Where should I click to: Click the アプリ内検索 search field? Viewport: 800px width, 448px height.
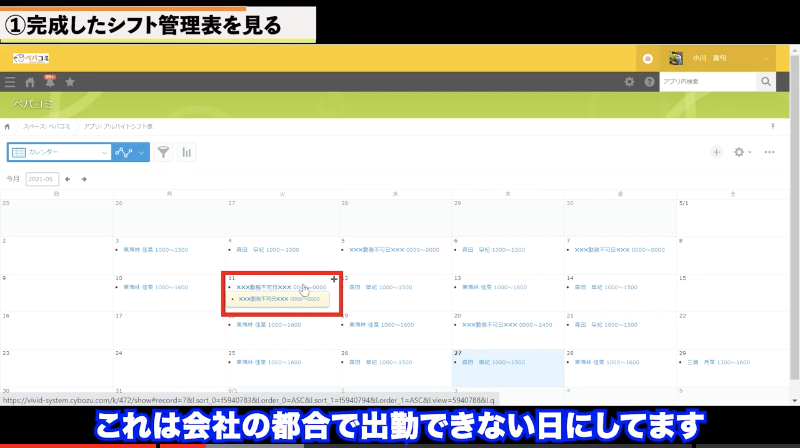(x=707, y=82)
